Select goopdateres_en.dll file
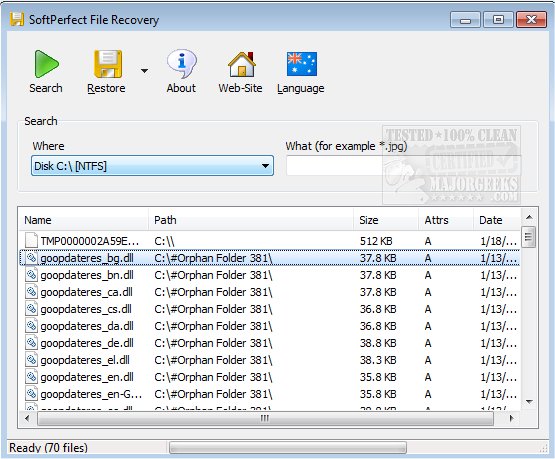This screenshot has height=459, width=555. (270, 377)
